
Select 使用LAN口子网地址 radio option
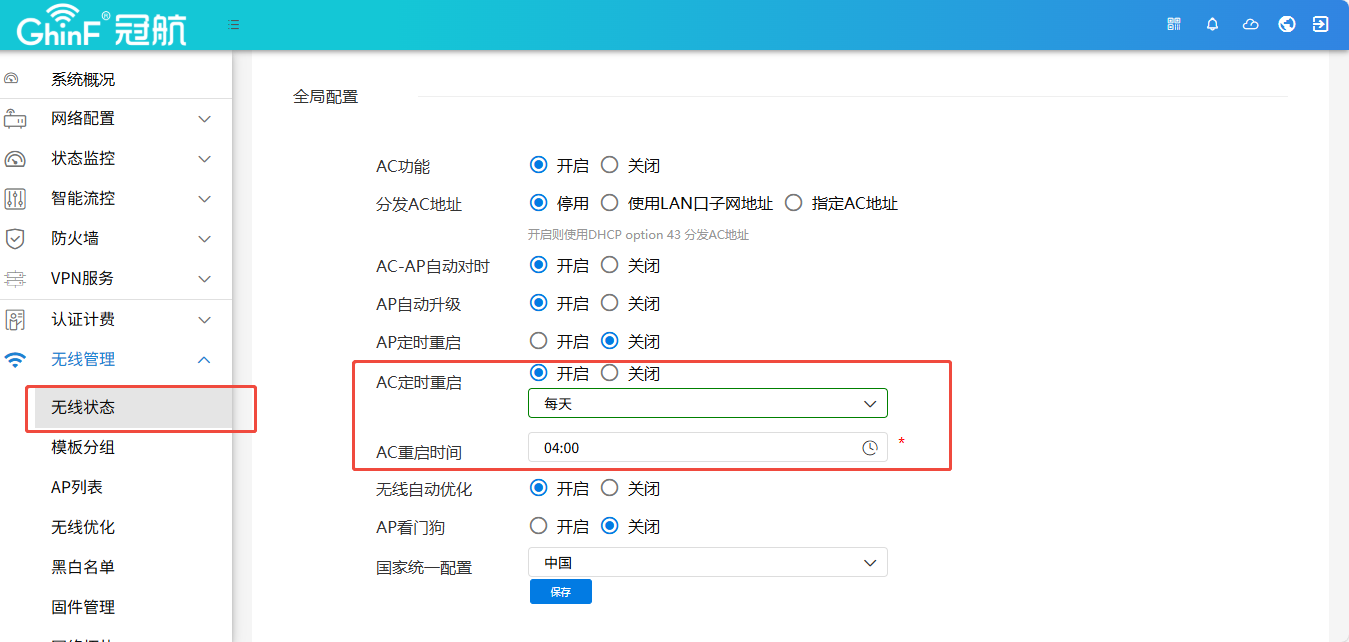[610, 204]
